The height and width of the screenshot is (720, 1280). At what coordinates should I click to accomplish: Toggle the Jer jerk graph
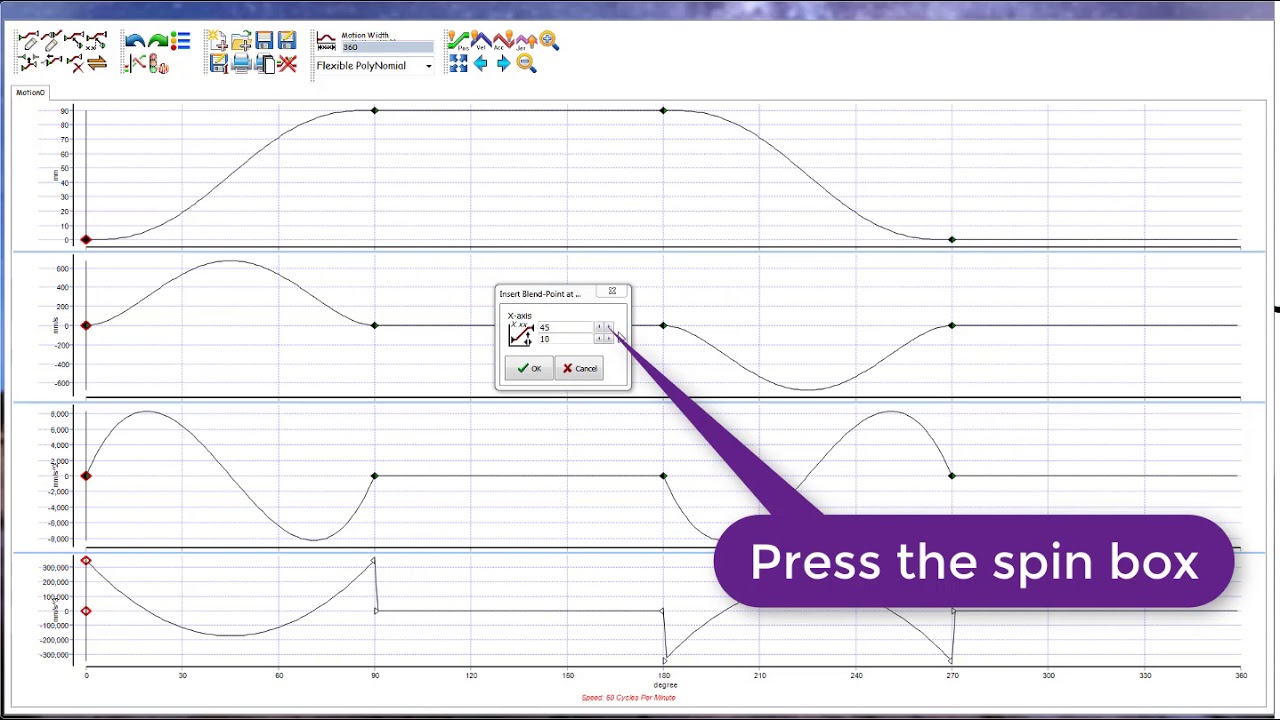[526, 40]
